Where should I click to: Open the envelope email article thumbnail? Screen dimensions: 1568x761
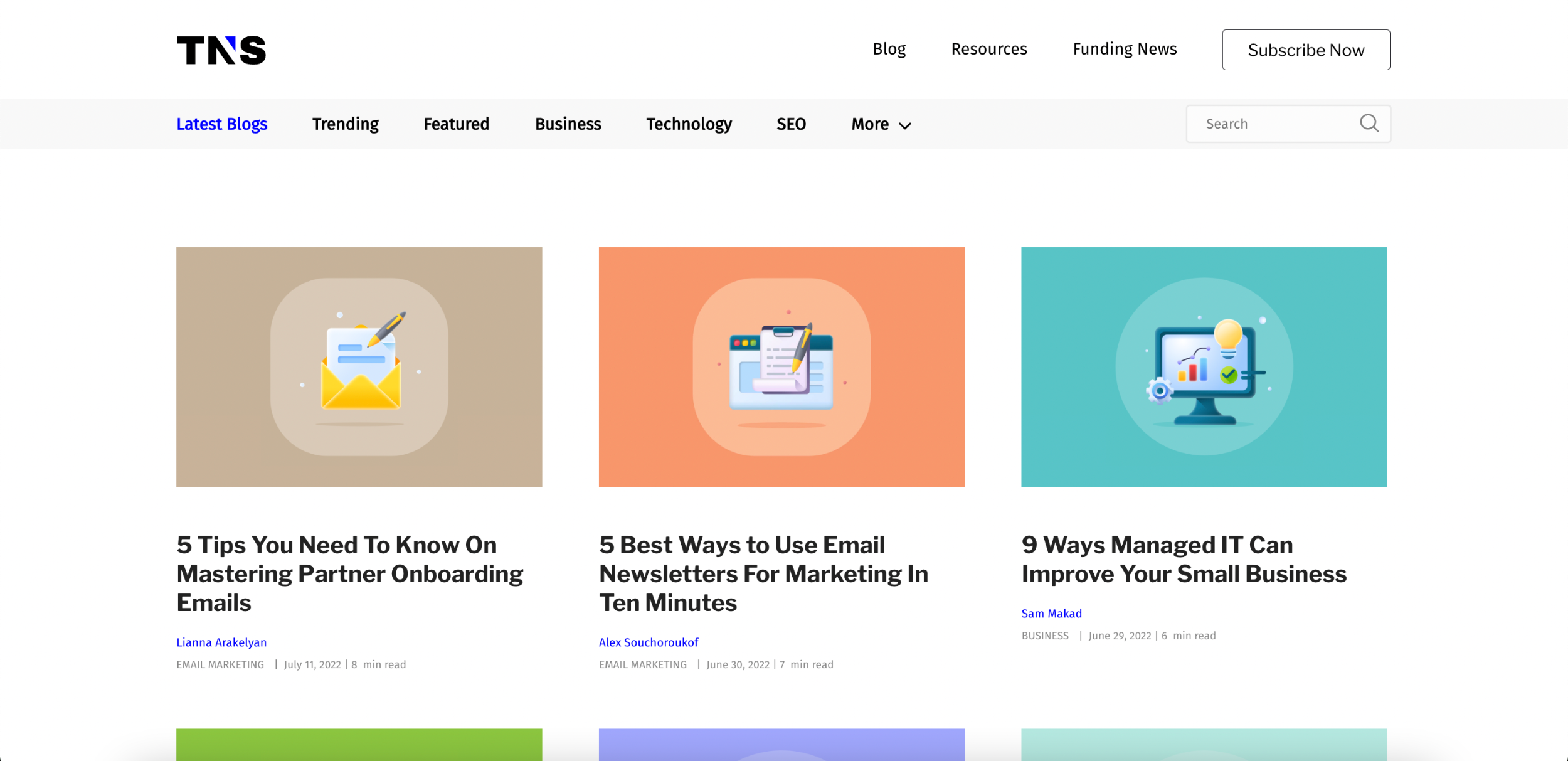point(359,367)
